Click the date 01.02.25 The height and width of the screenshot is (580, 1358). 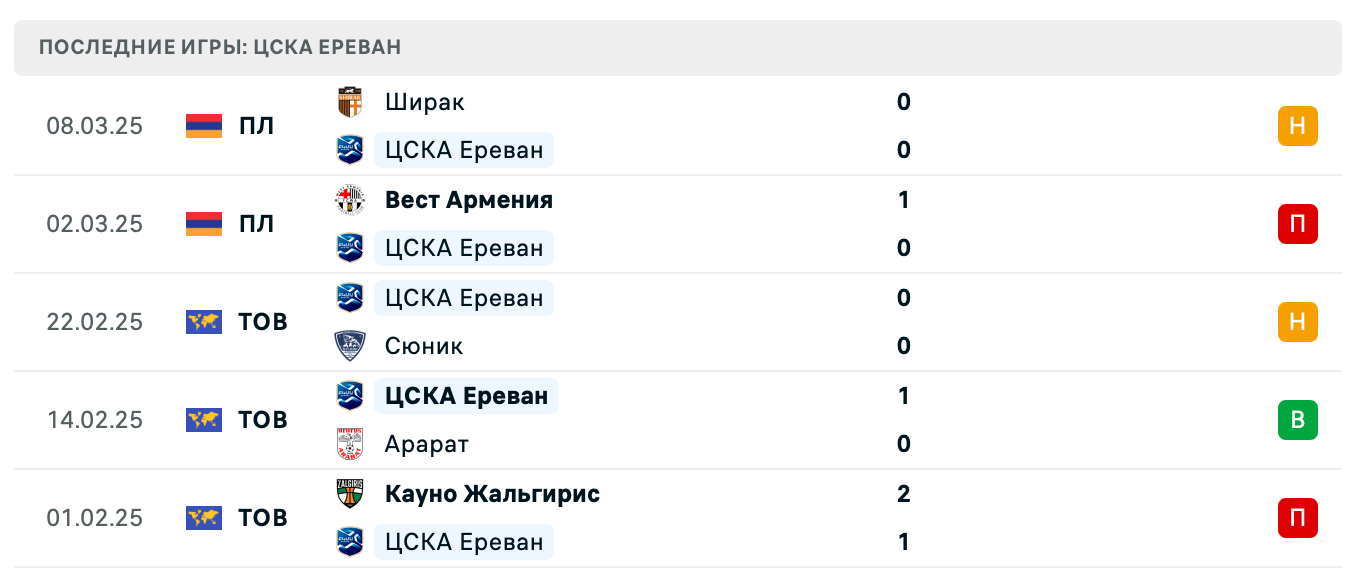(96, 518)
